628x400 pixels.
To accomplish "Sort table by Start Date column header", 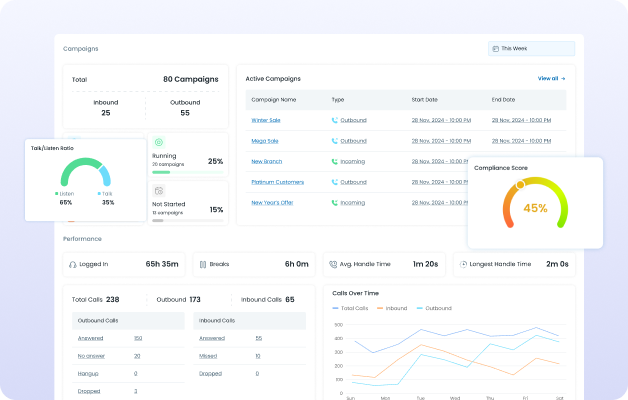I will 423,100.
